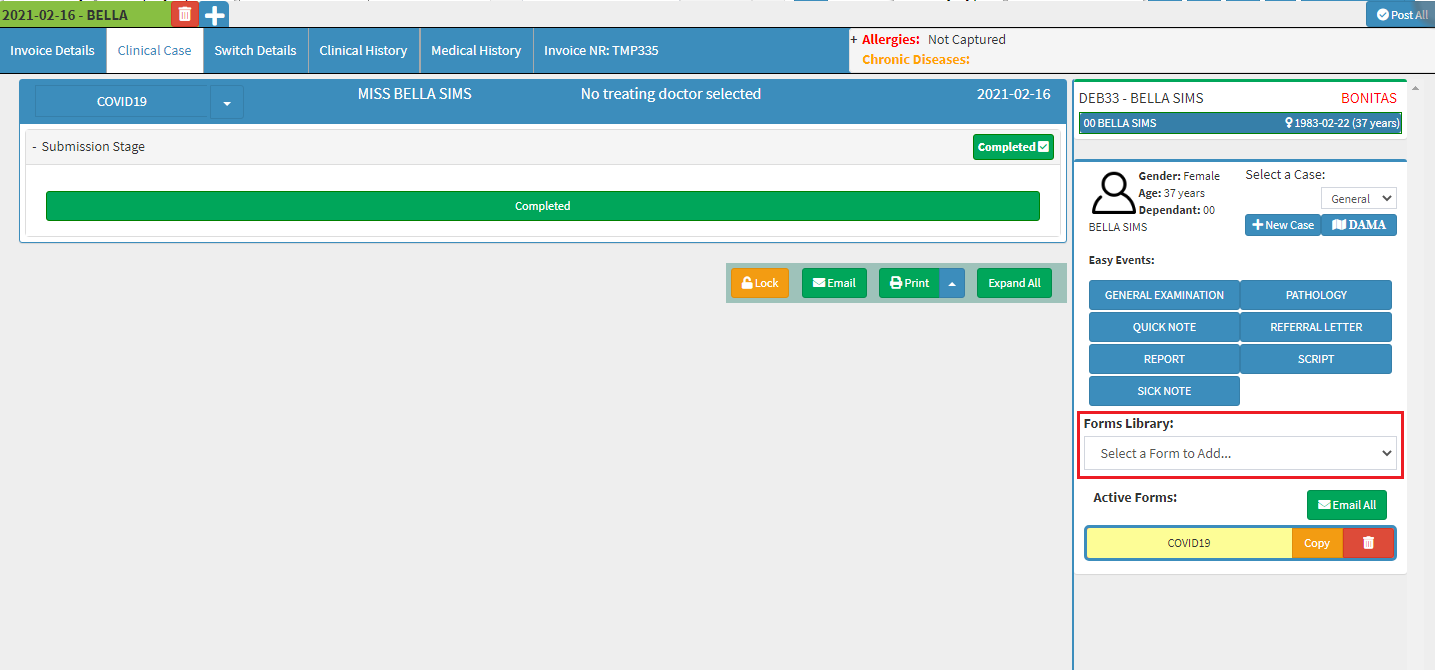Create a Sick Note

pyautogui.click(x=1164, y=391)
